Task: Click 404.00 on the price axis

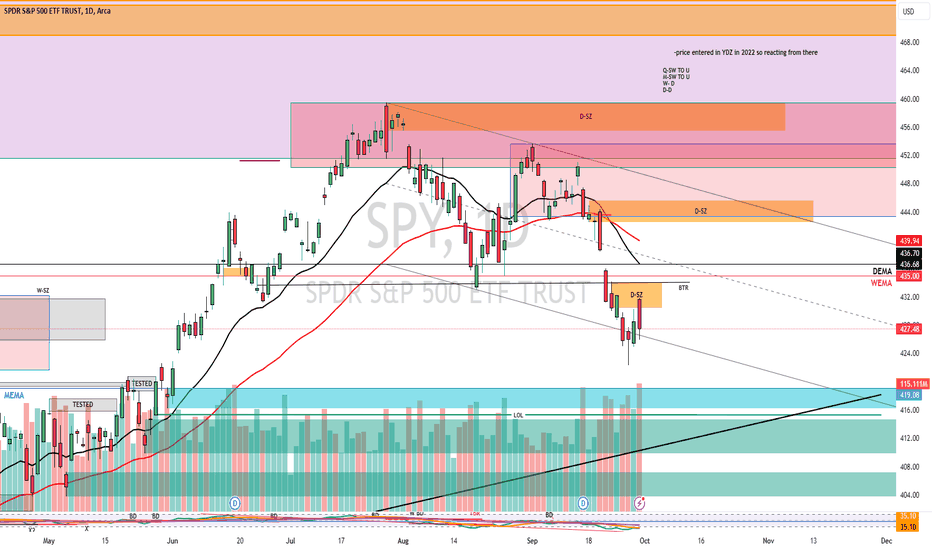Action: [909, 495]
